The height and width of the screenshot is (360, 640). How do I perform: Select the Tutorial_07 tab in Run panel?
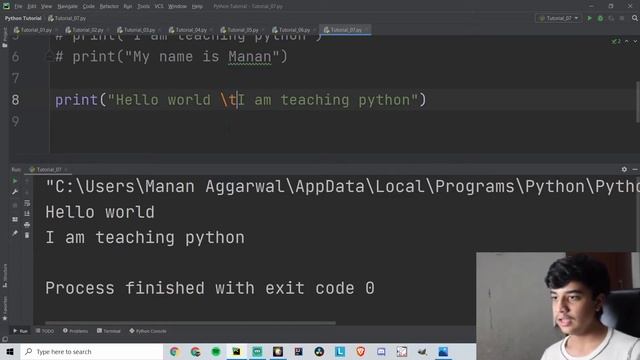coord(48,169)
